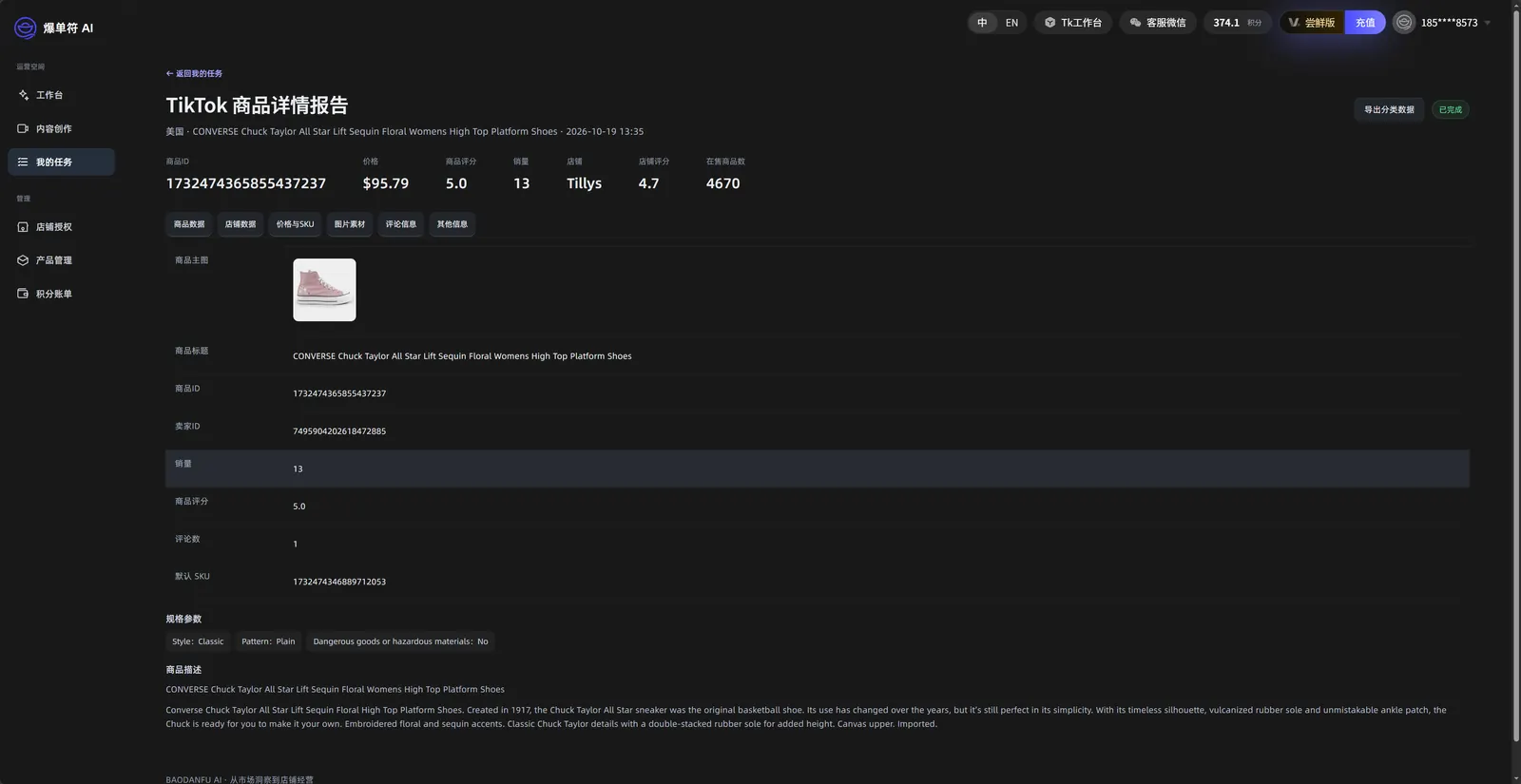
Task: Open the 店铺授权 sidebar icon
Action: coord(23,227)
